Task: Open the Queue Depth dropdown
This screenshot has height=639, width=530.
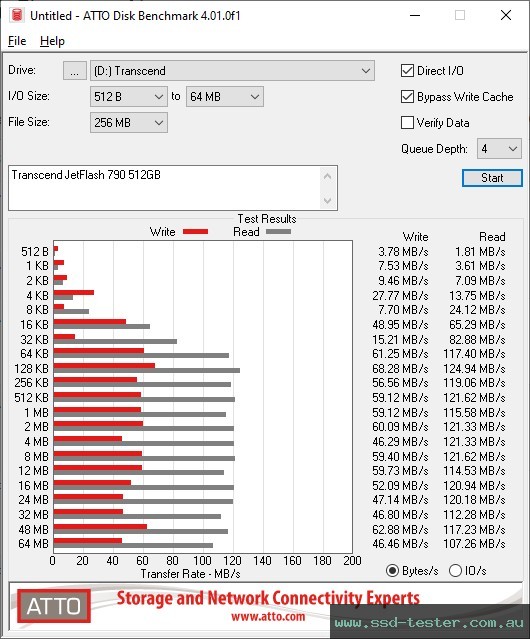Action: click(499, 149)
